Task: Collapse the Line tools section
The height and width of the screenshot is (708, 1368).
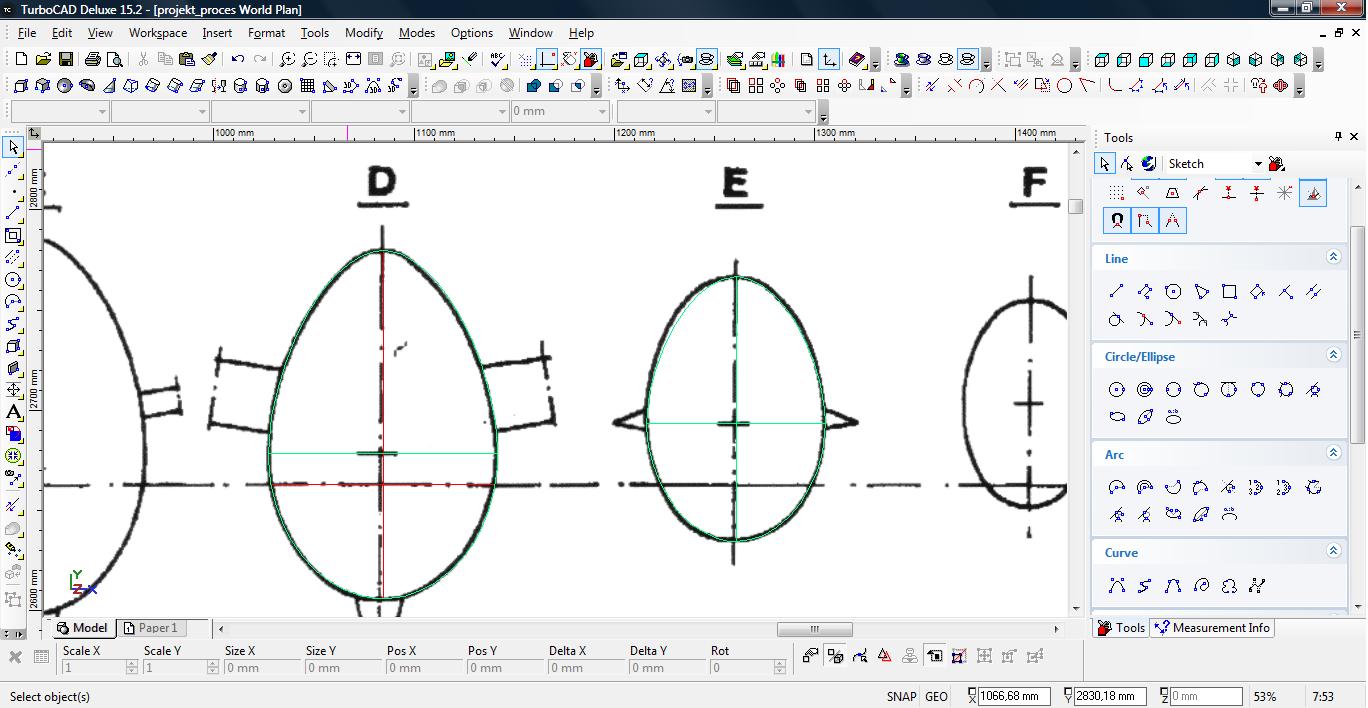Action: (1333, 258)
